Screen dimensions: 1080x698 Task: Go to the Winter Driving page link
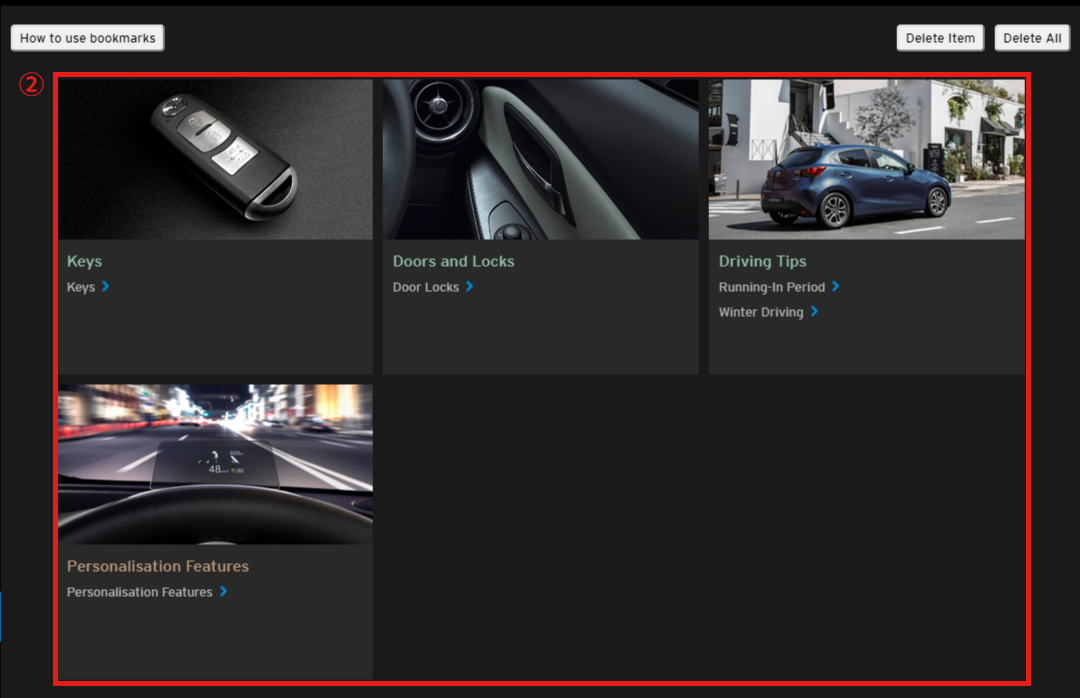coord(760,313)
